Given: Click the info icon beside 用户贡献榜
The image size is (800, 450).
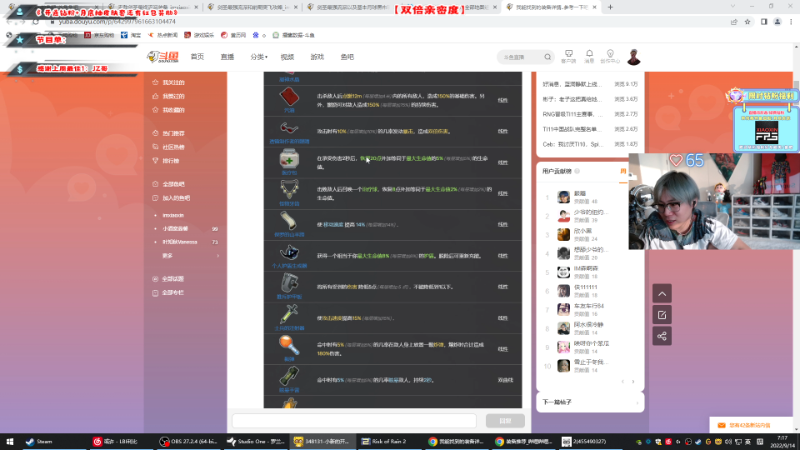Looking at the screenshot, I should click(578, 171).
